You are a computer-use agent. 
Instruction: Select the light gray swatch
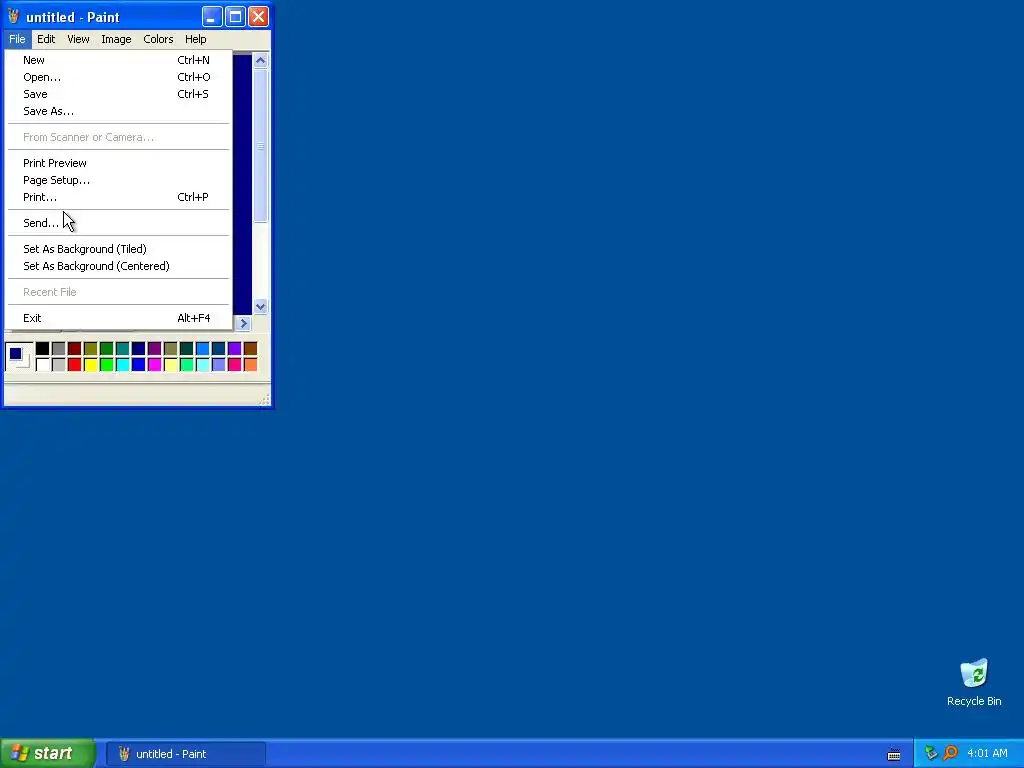point(59,364)
